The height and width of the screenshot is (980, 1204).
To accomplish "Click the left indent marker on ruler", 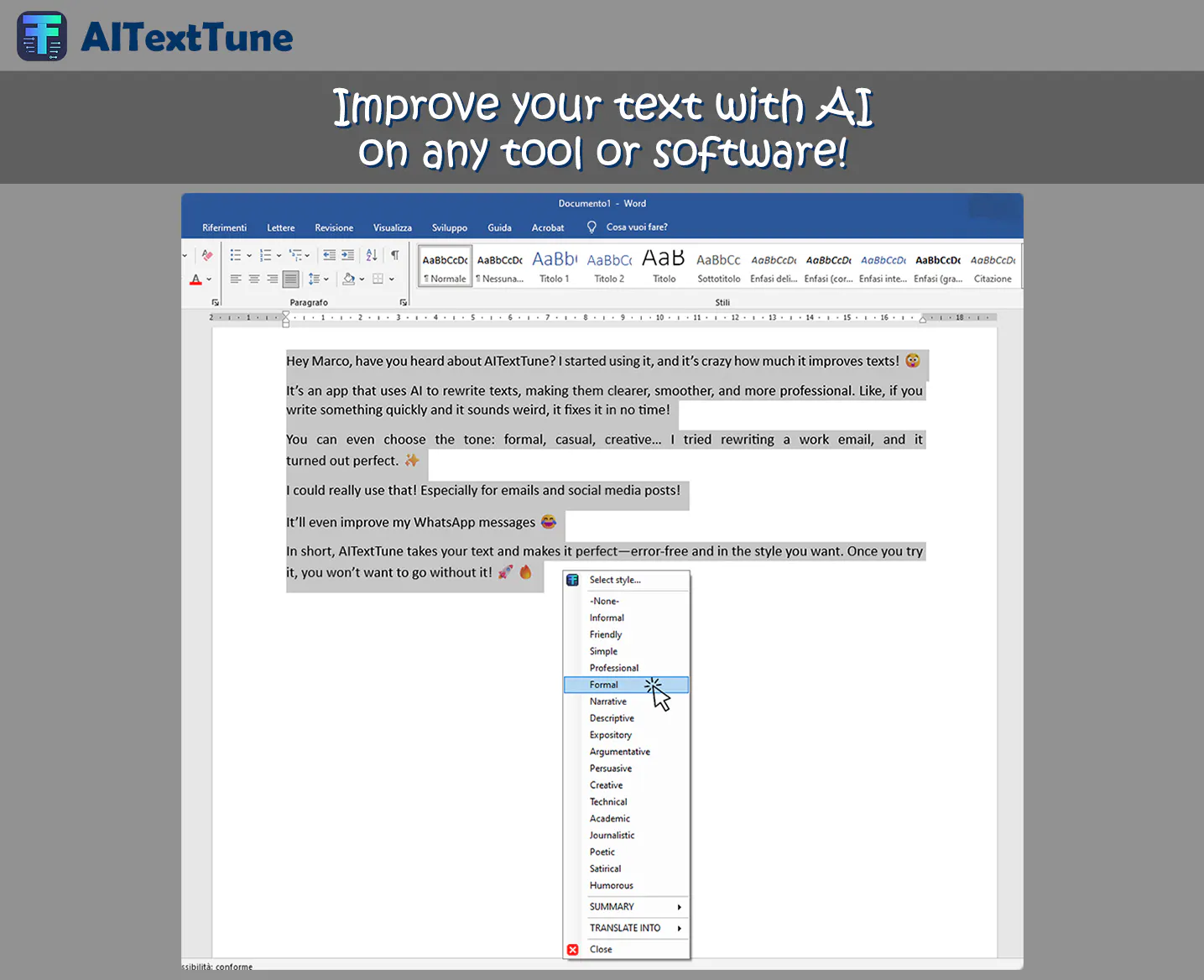I will click(x=286, y=319).
